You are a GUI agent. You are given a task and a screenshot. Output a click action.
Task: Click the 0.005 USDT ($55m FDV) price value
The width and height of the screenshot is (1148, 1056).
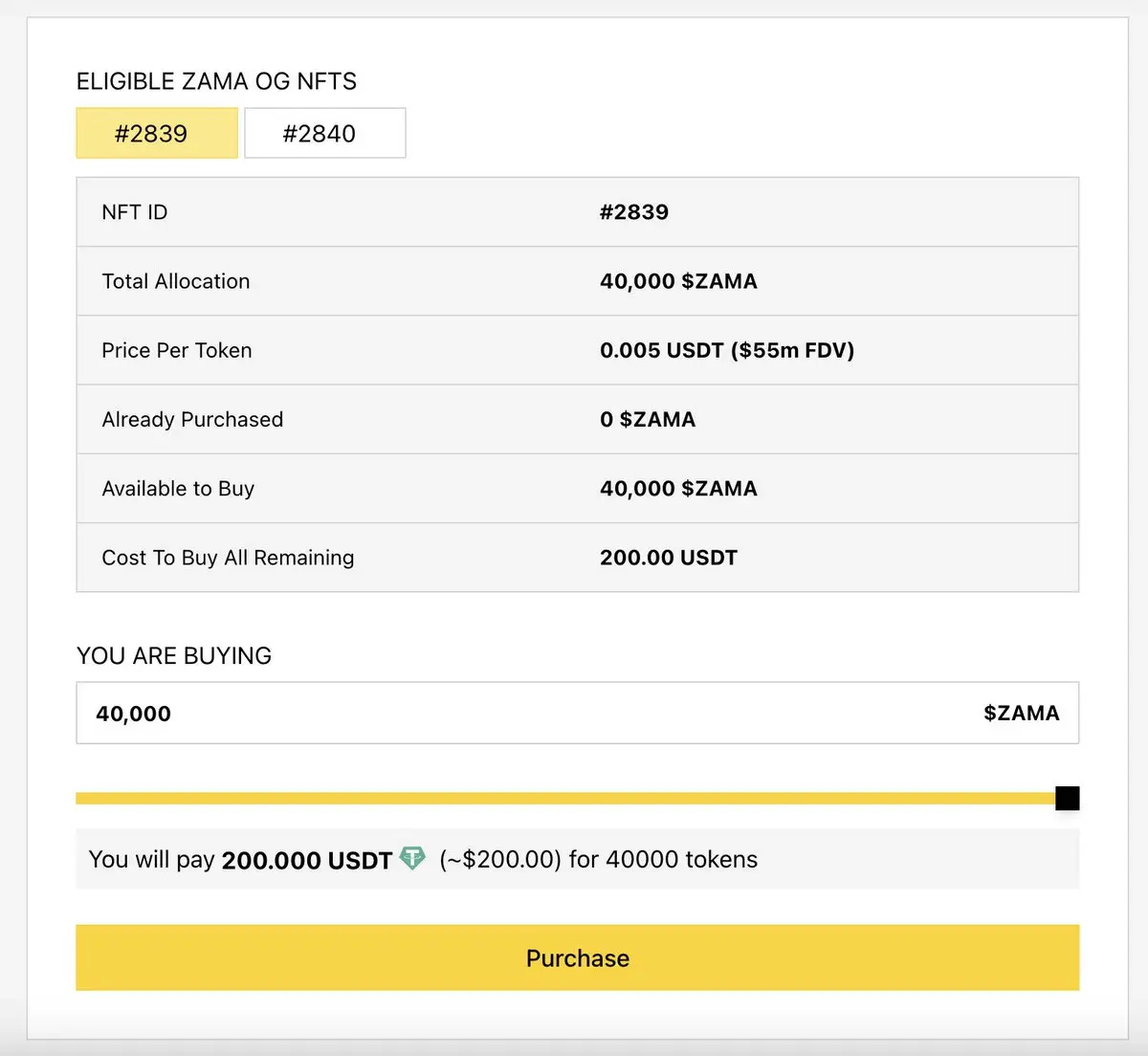point(726,350)
